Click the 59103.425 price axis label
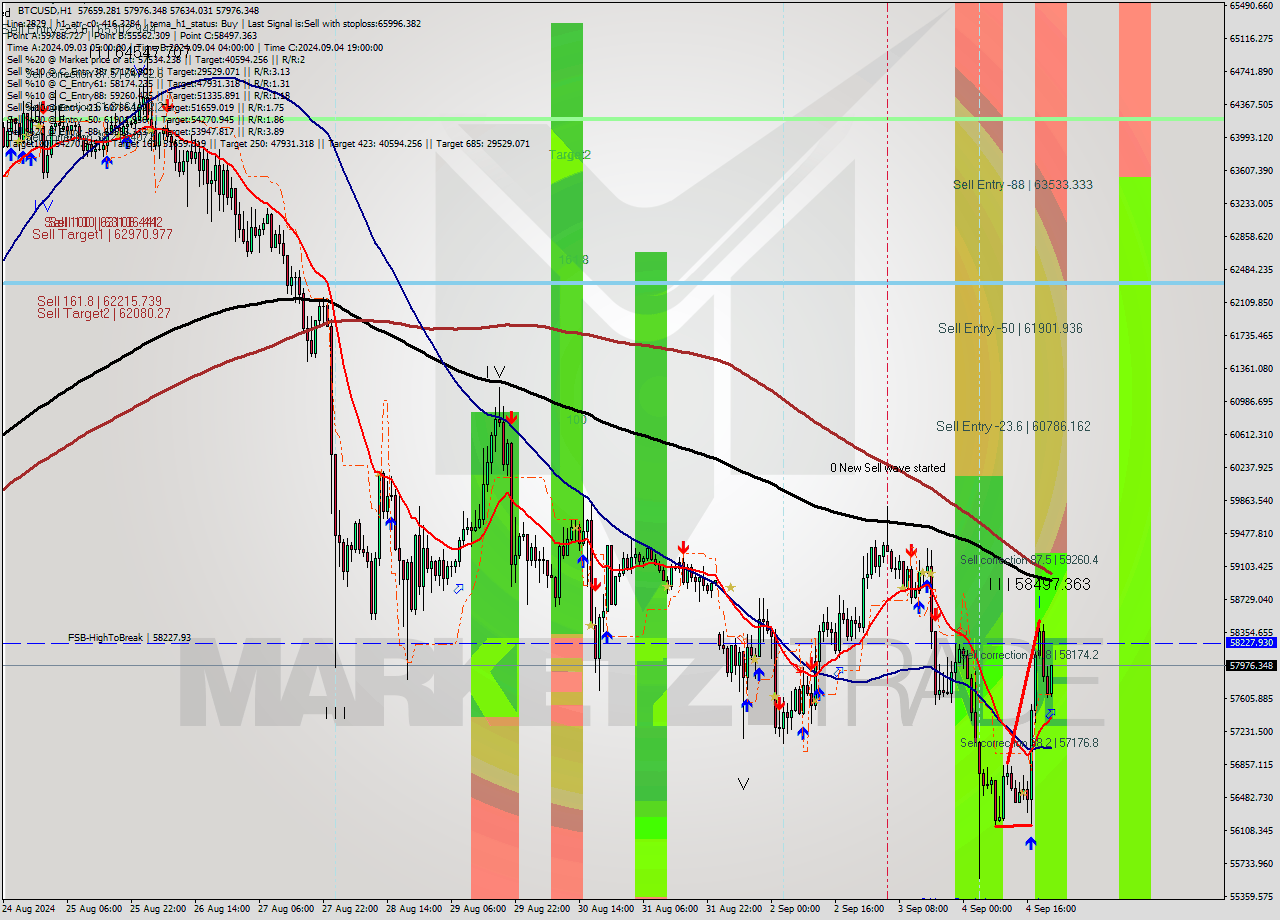 coord(1251,566)
